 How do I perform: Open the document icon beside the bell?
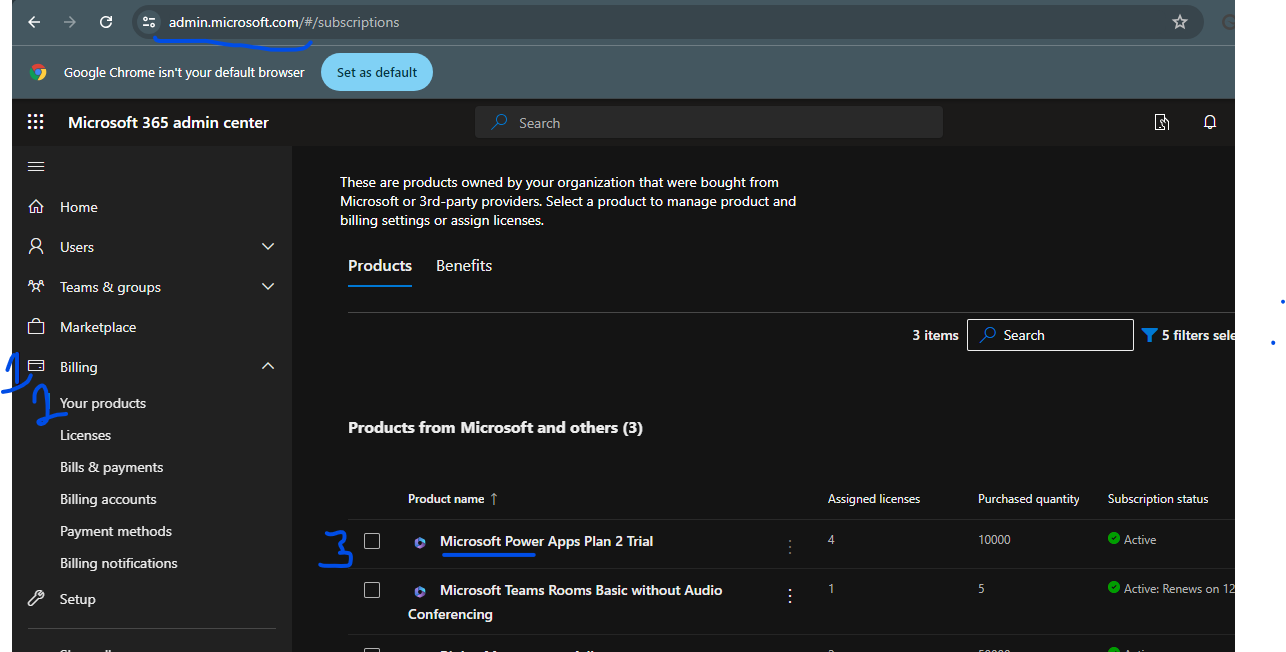(1162, 122)
